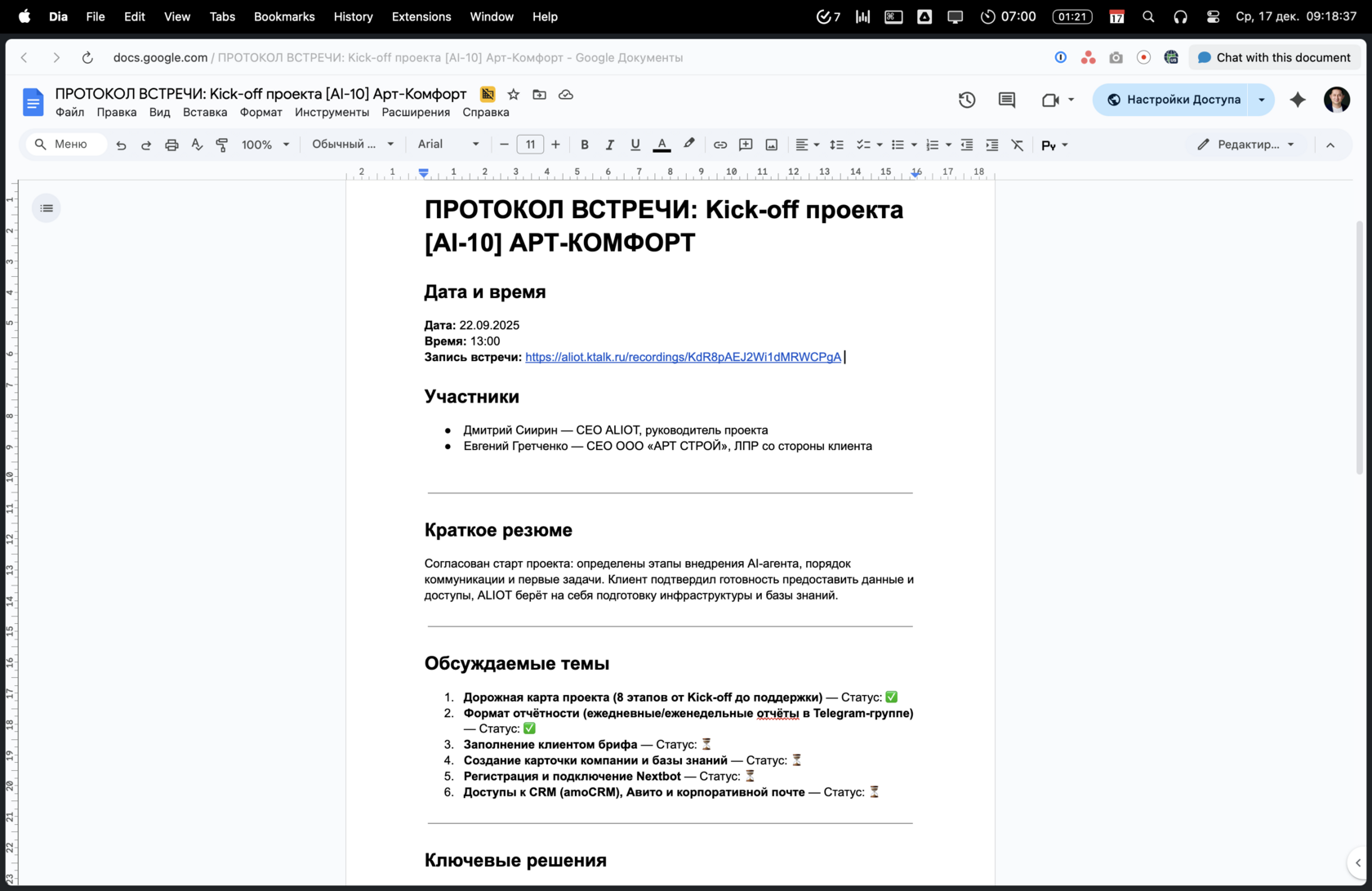Image resolution: width=1372 pixels, height=891 pixels.
Task: Open the meeting recording ktalk link
Action: [x=683, y=357]
